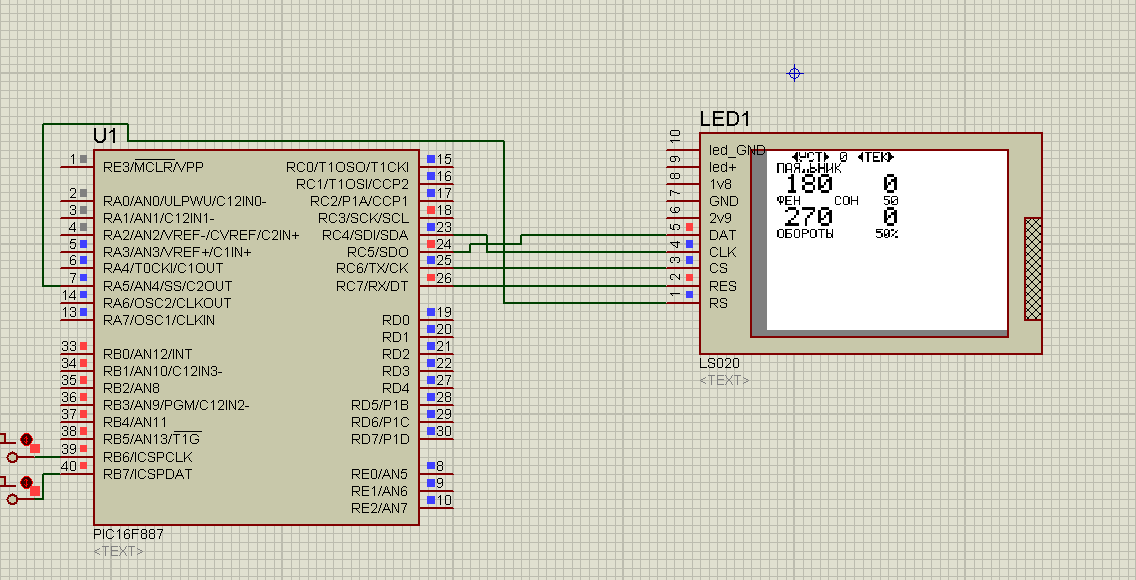Image resolution: width=1136 pixels, height=580 pixels.
Task: Click the blue state square on RS pin
Action: tap(689, 294)
